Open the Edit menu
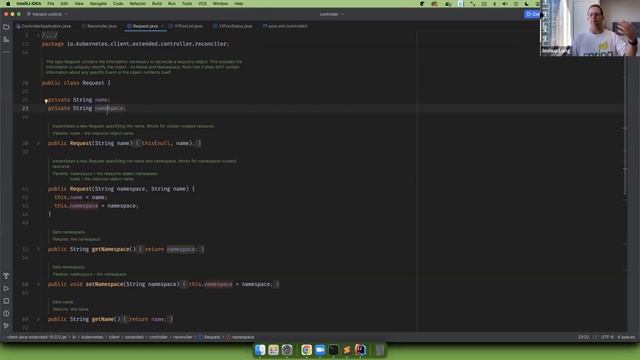 [64, 3]
